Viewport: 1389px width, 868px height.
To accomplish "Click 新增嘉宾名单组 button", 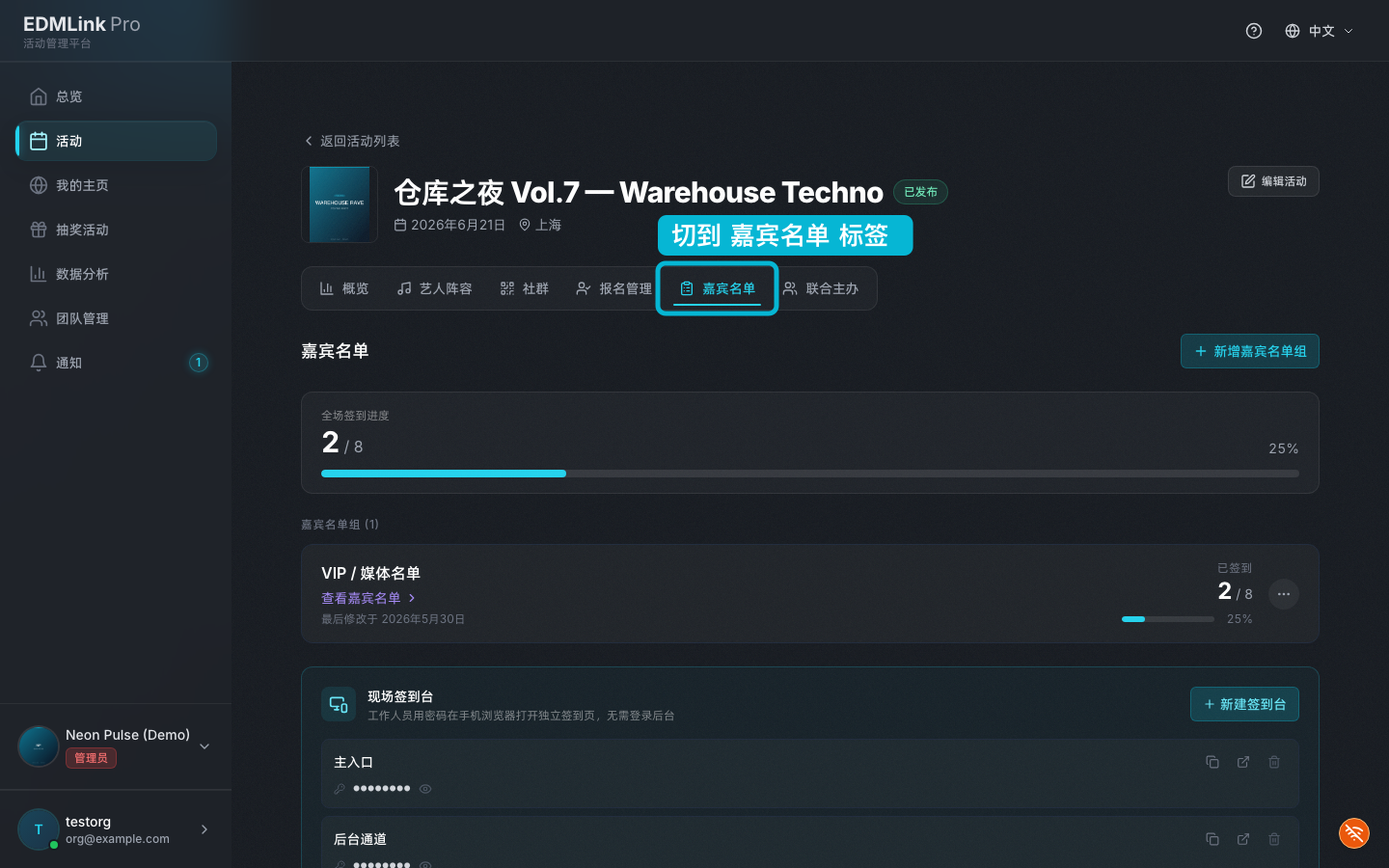I will pyautogui.click(x=1250, y=351).
